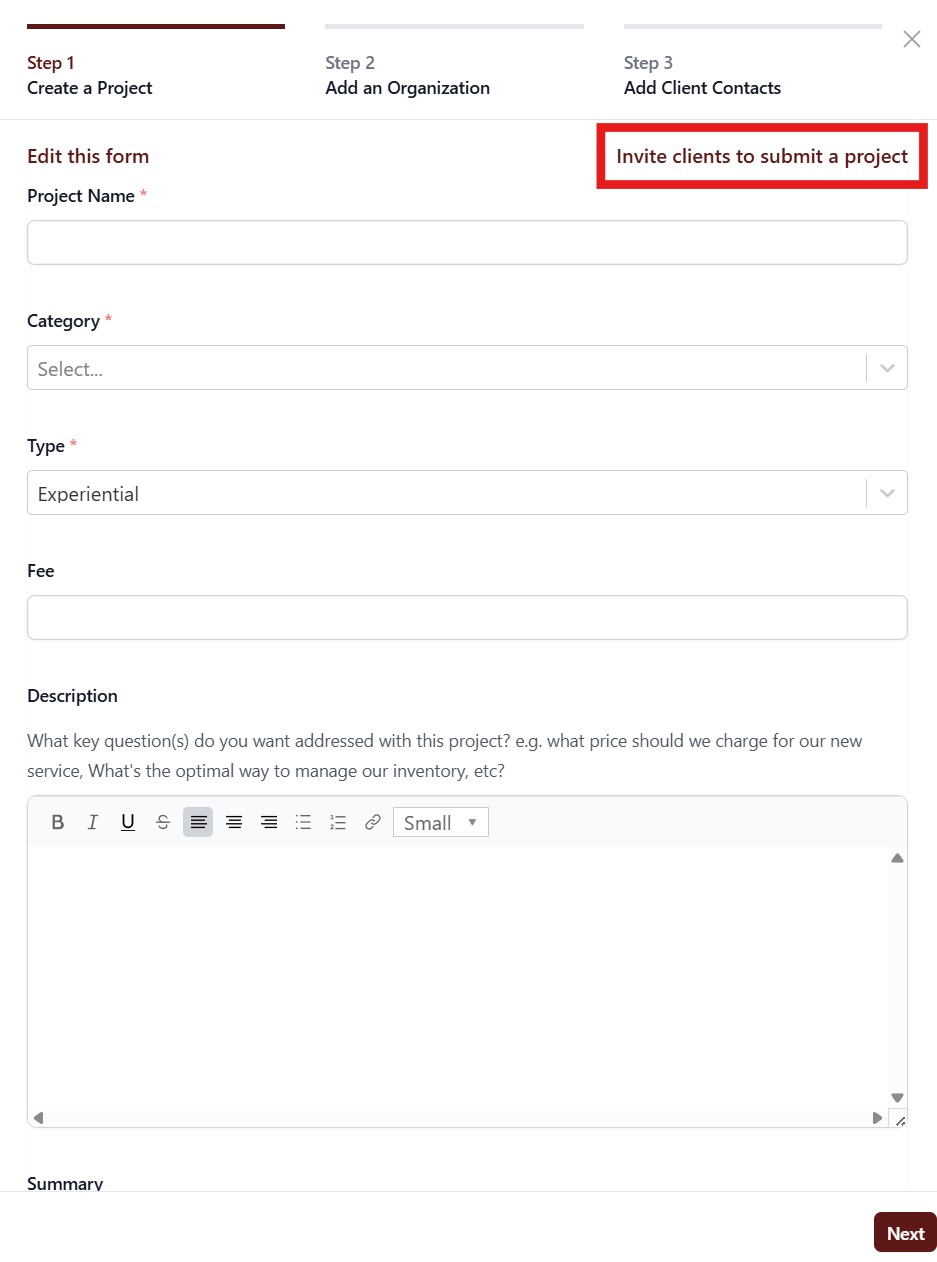Apply strikethrough from the editor toolbar
937x1262 pixels.
pyautogui.click(x=163, y=822)
